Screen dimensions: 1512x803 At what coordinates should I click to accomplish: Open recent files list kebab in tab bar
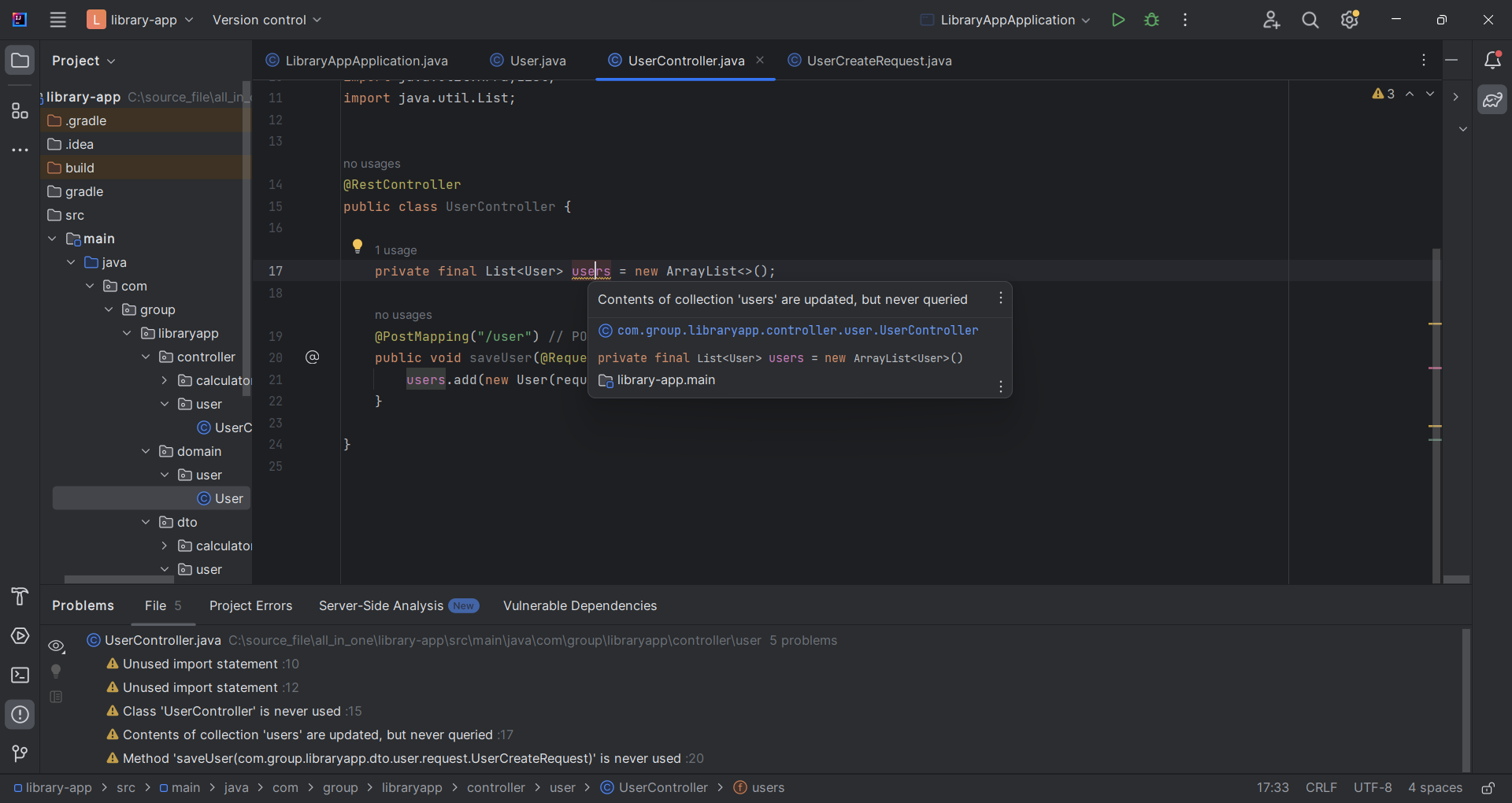(x=1424, y=61)
